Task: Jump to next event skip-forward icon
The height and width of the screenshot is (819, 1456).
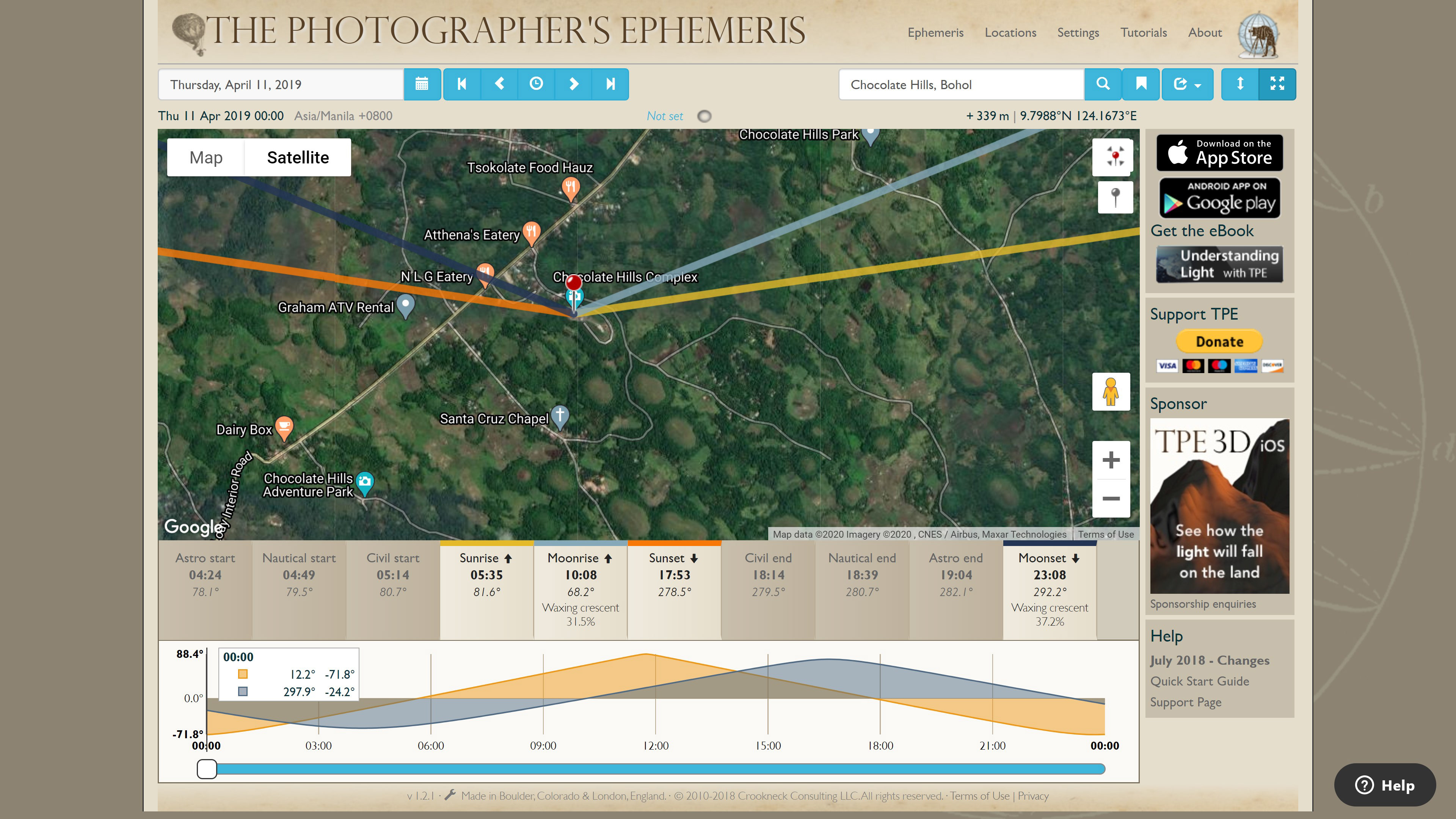Action: 610,84
